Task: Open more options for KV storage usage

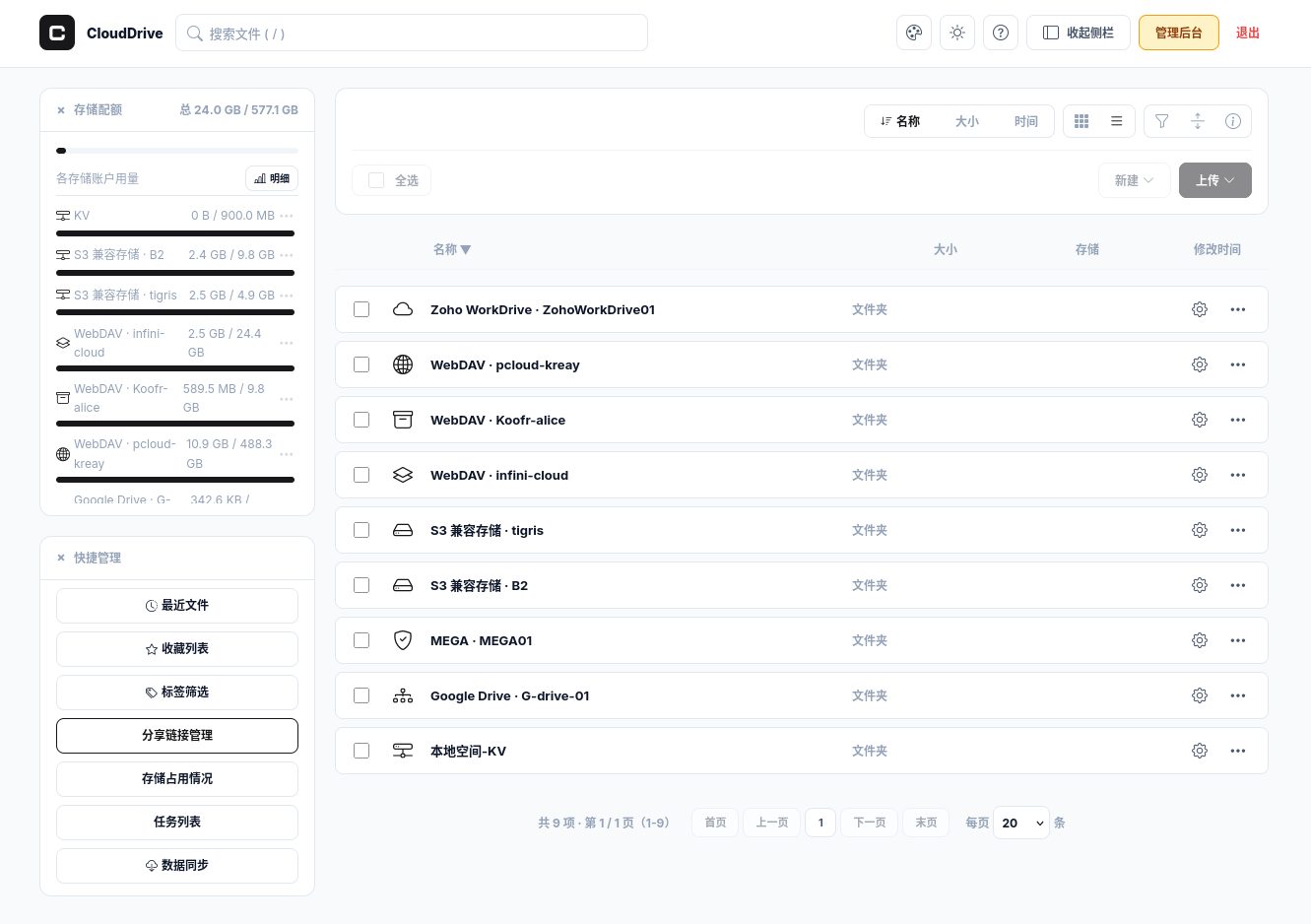Action: coord(287,216)
